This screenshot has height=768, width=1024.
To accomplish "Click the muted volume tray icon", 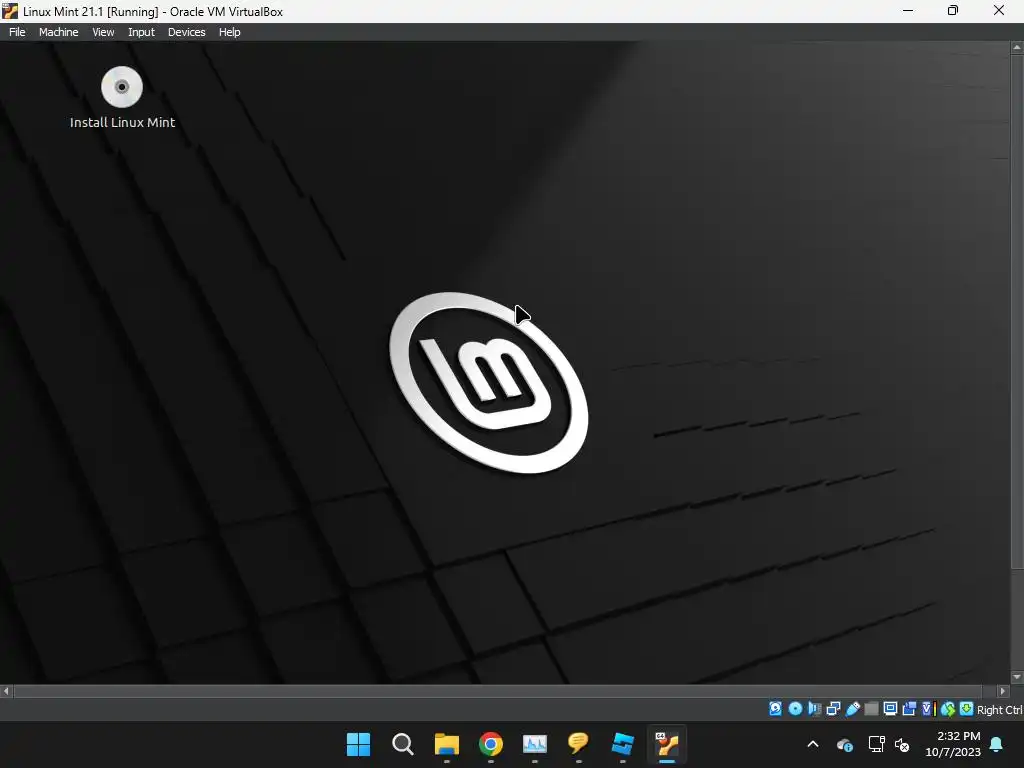I will click(902, 744).
